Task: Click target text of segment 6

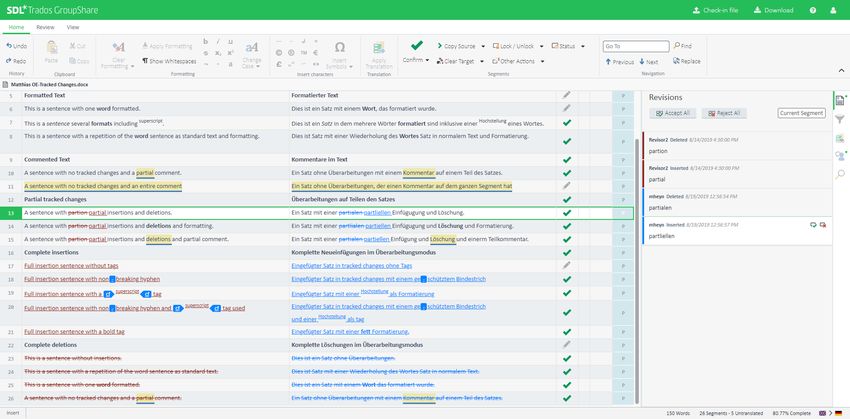Action: click(364, 108)
